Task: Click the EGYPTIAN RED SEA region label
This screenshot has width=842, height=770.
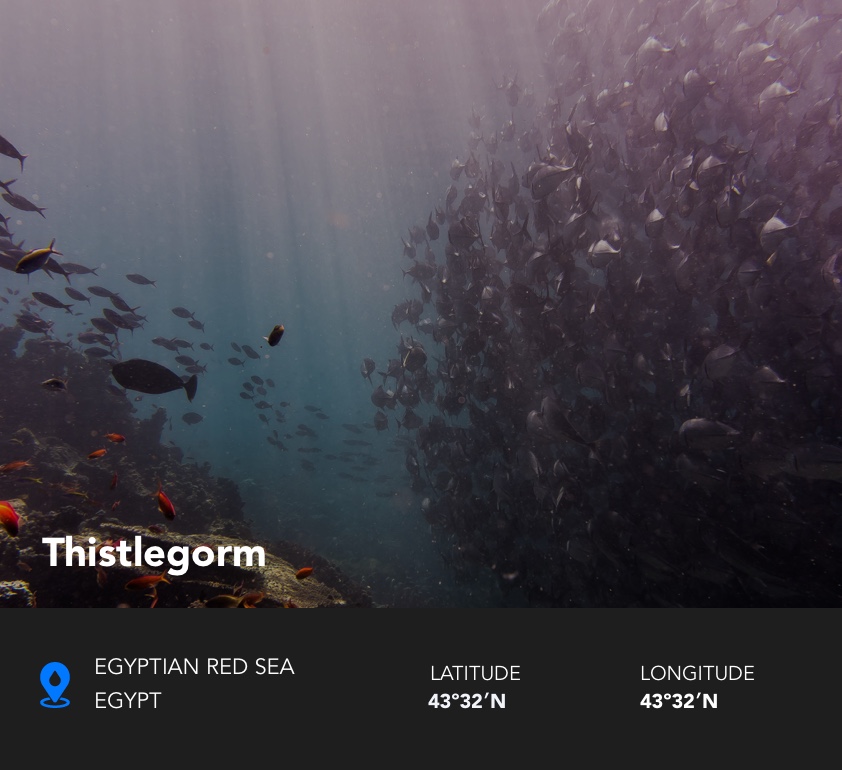Action: click(194, 667)
